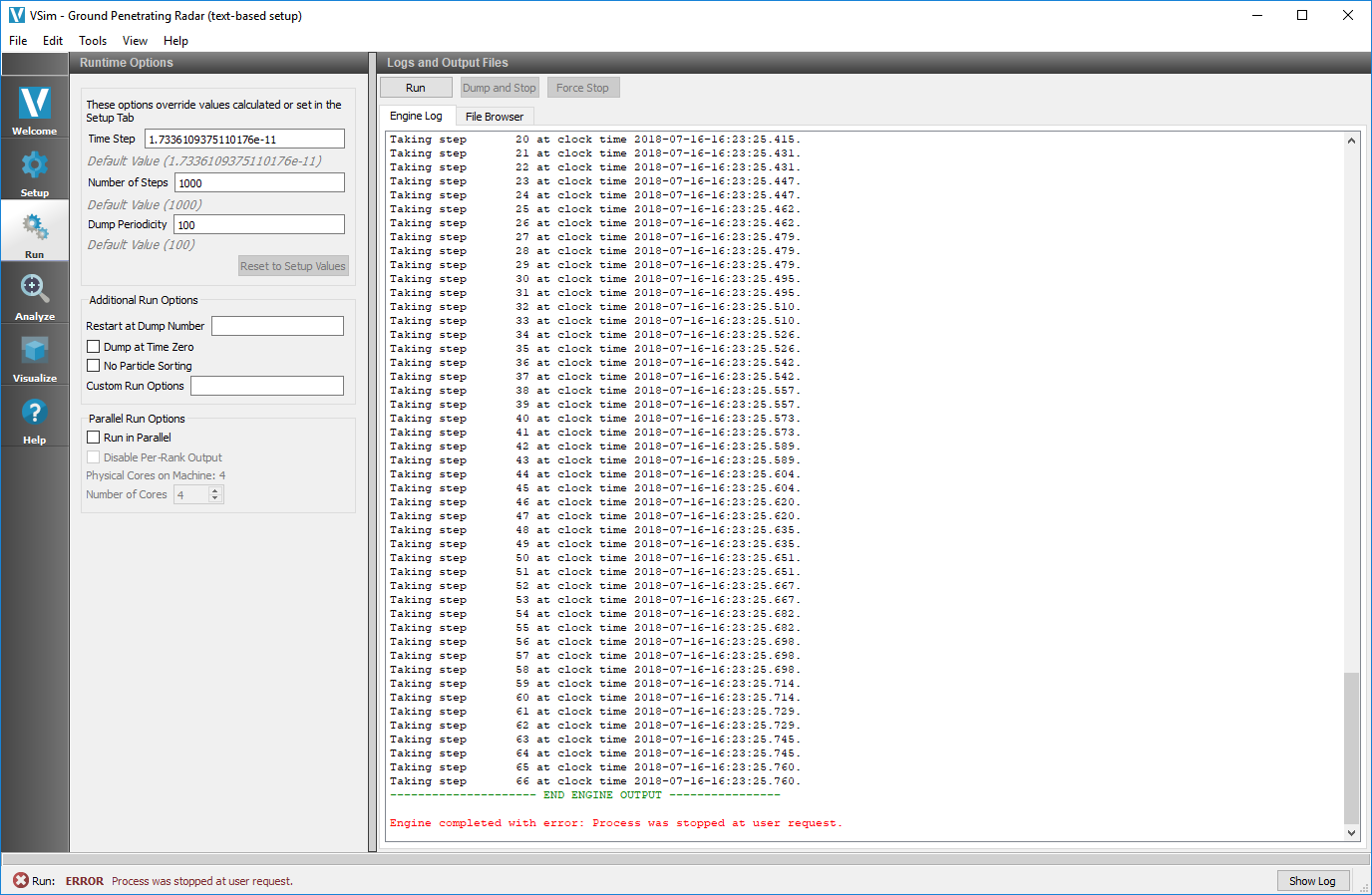The height and width of the screenshot is (895, 1372).
Task: Click the Show Log button
Action: [x=1311, y=881]
